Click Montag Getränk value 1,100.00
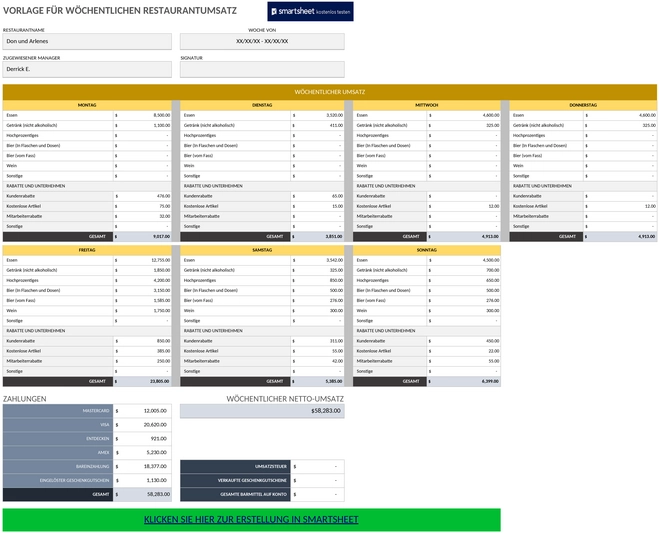The width and height of the screenshot is (659, 533). [x=142, y=125]
